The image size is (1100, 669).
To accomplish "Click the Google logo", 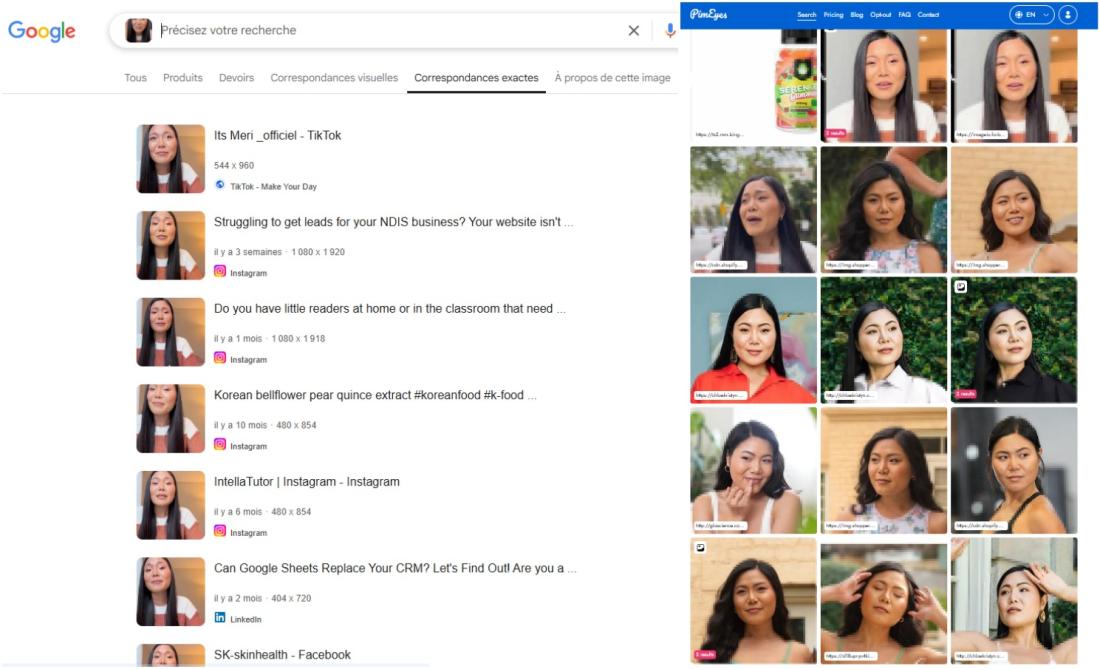I will coord(41,31).
